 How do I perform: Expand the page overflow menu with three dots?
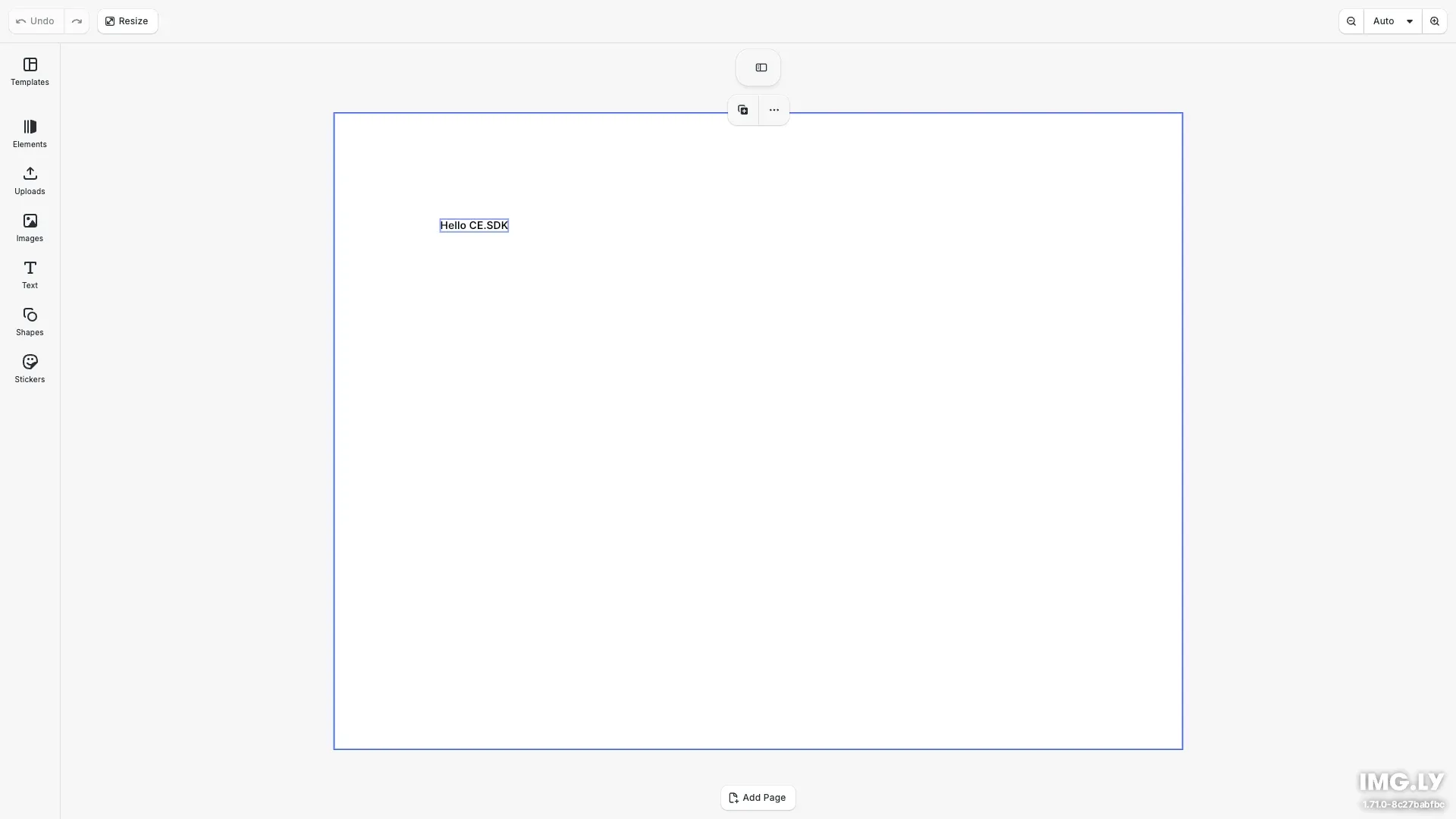coord(773,109)
